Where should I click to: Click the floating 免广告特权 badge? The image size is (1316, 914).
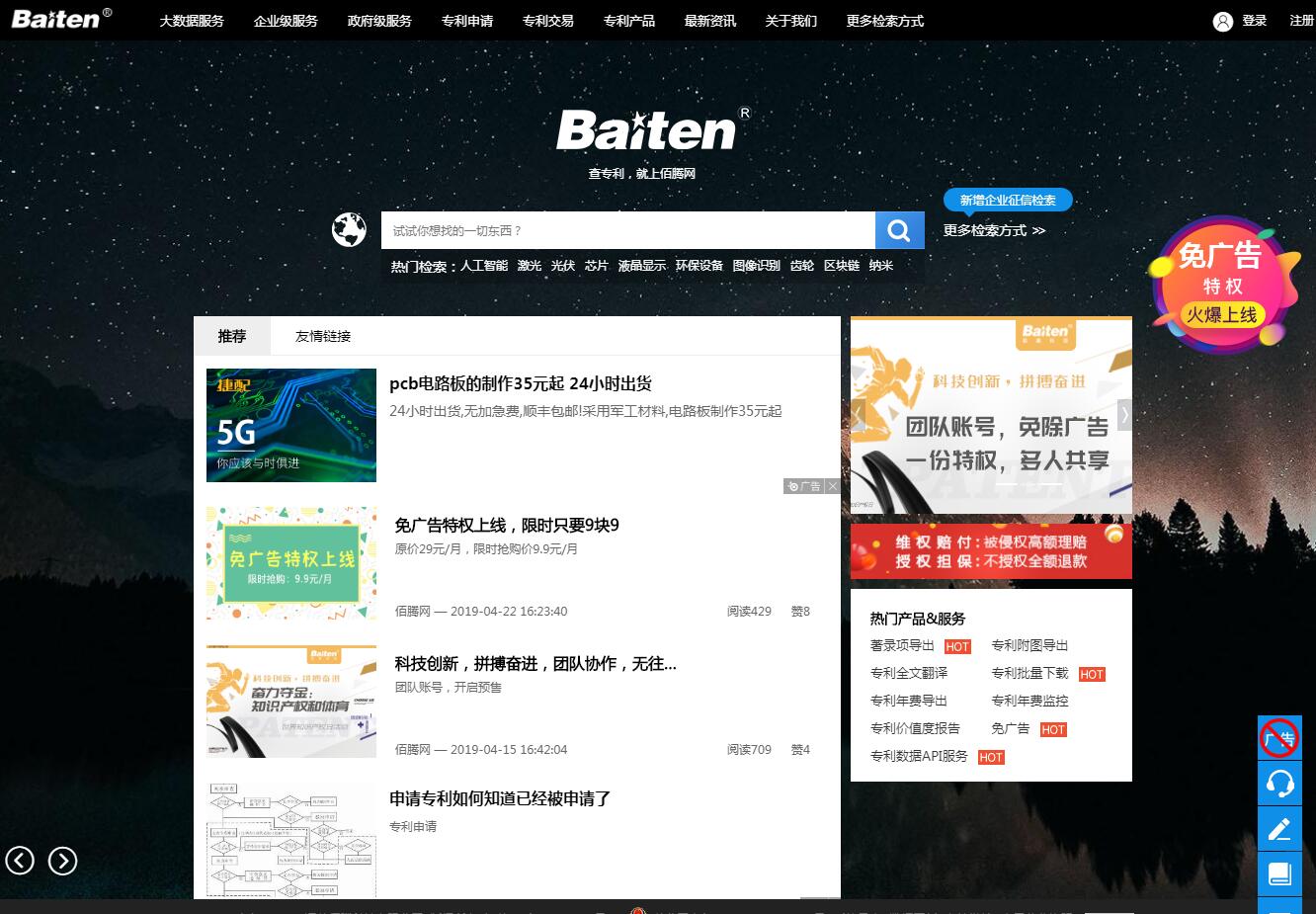point(1222,285)
